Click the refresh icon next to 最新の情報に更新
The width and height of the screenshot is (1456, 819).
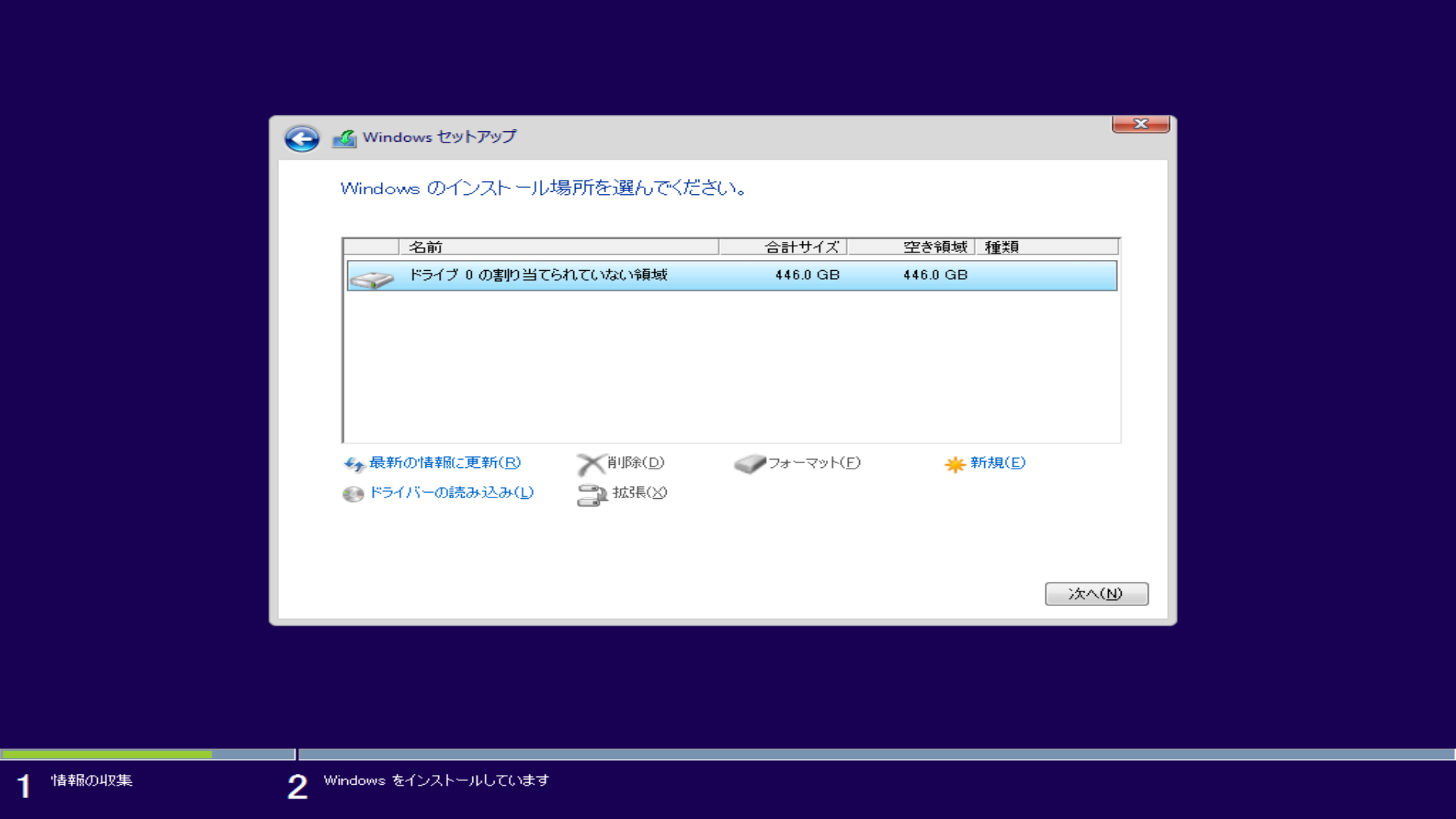click(x=353, y=463)
